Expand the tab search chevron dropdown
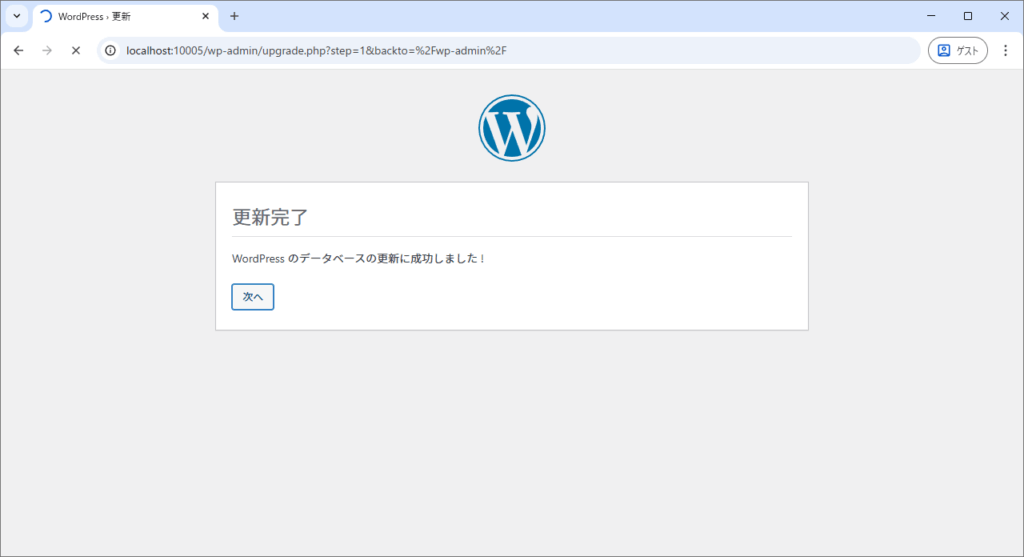Image resolution: width=1024 pixels, height=557 pixels. (x=16, y=16)
